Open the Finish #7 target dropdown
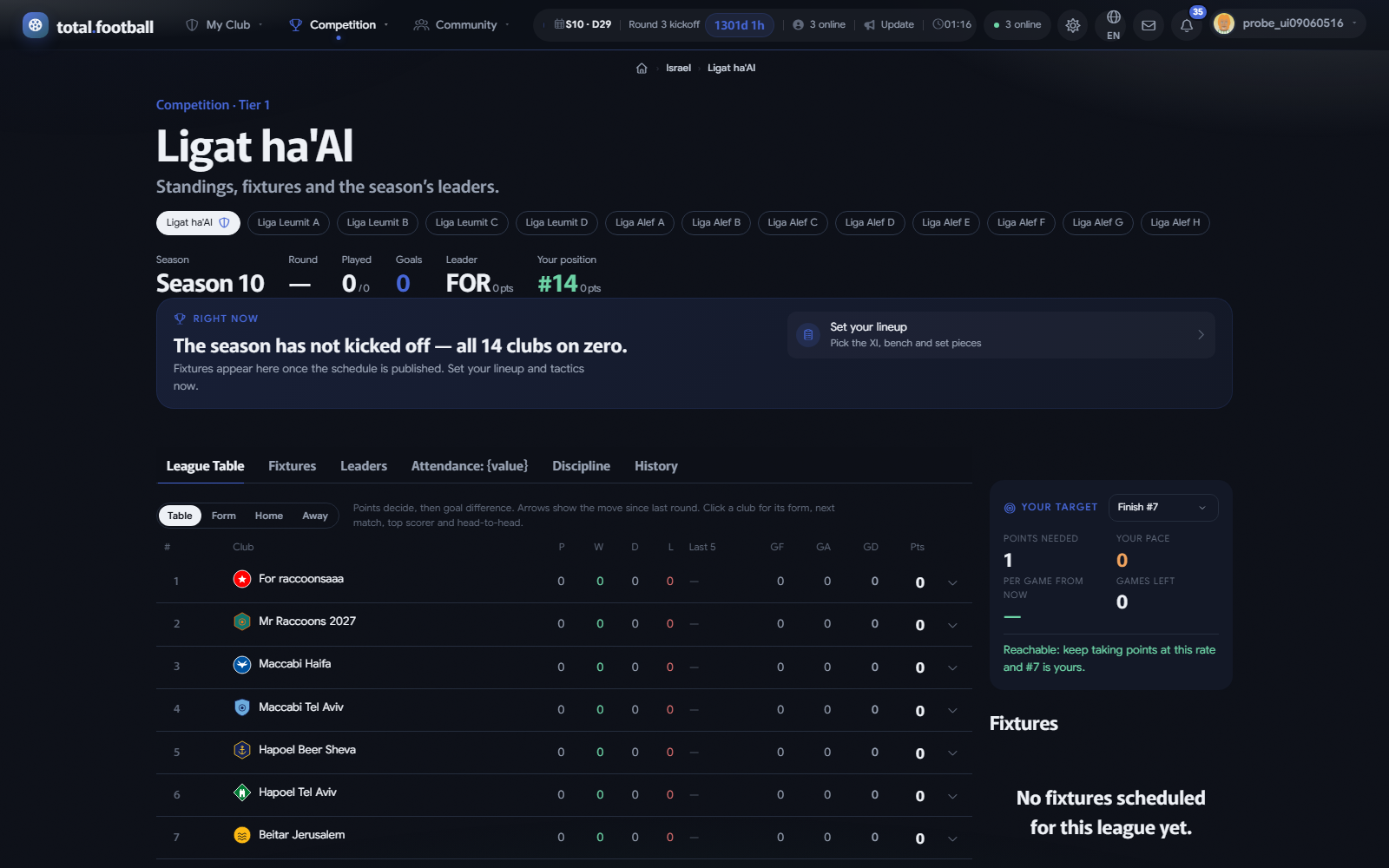1389x868 pixels. (x=1163, y=508)
